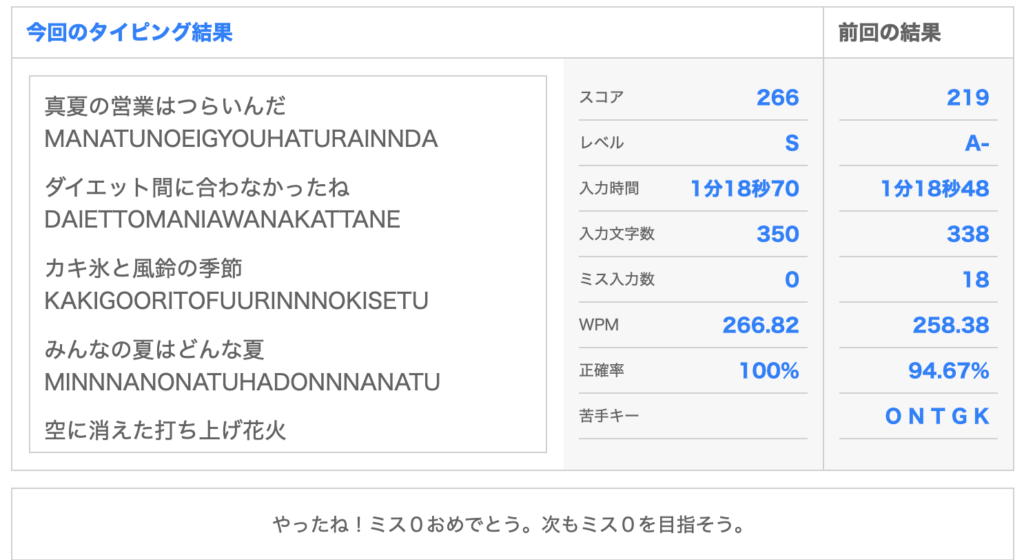Click the romaji text DAIETTOMANIAWANAKATTANE
Screen dimensions: 1024x560
click(x=222, y=219)
